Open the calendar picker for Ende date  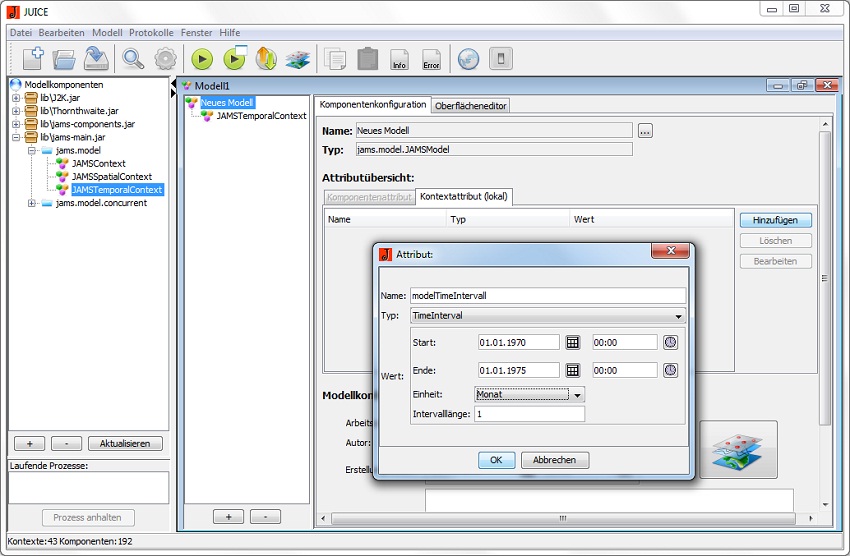[x=573, y=370]
